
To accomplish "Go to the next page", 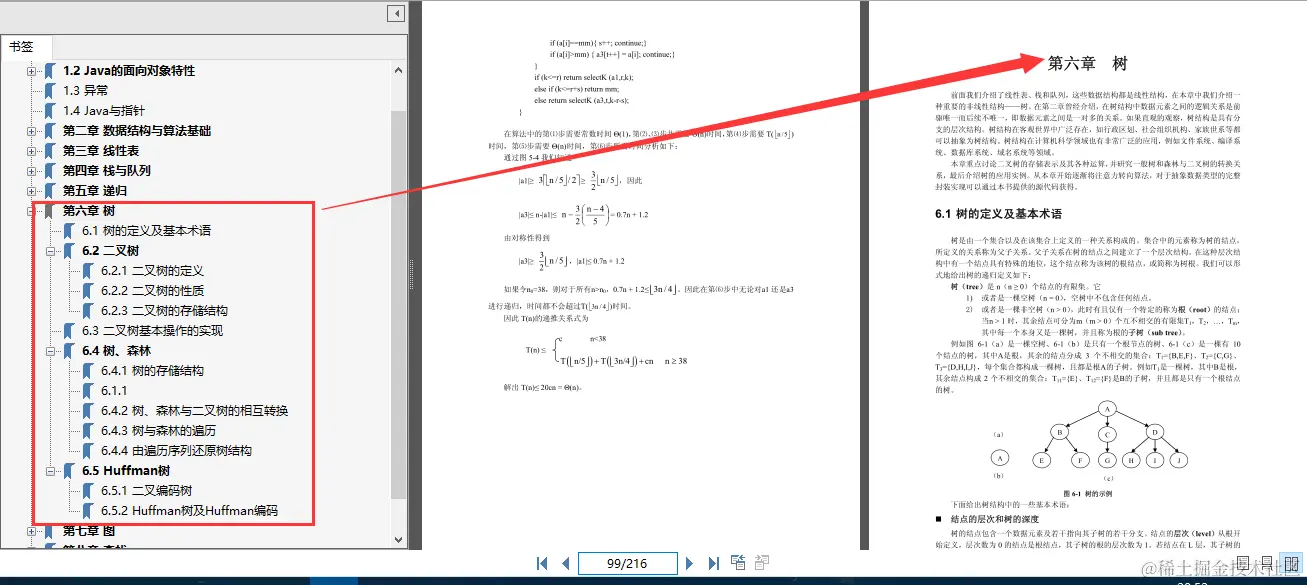I will click(690, 563).
